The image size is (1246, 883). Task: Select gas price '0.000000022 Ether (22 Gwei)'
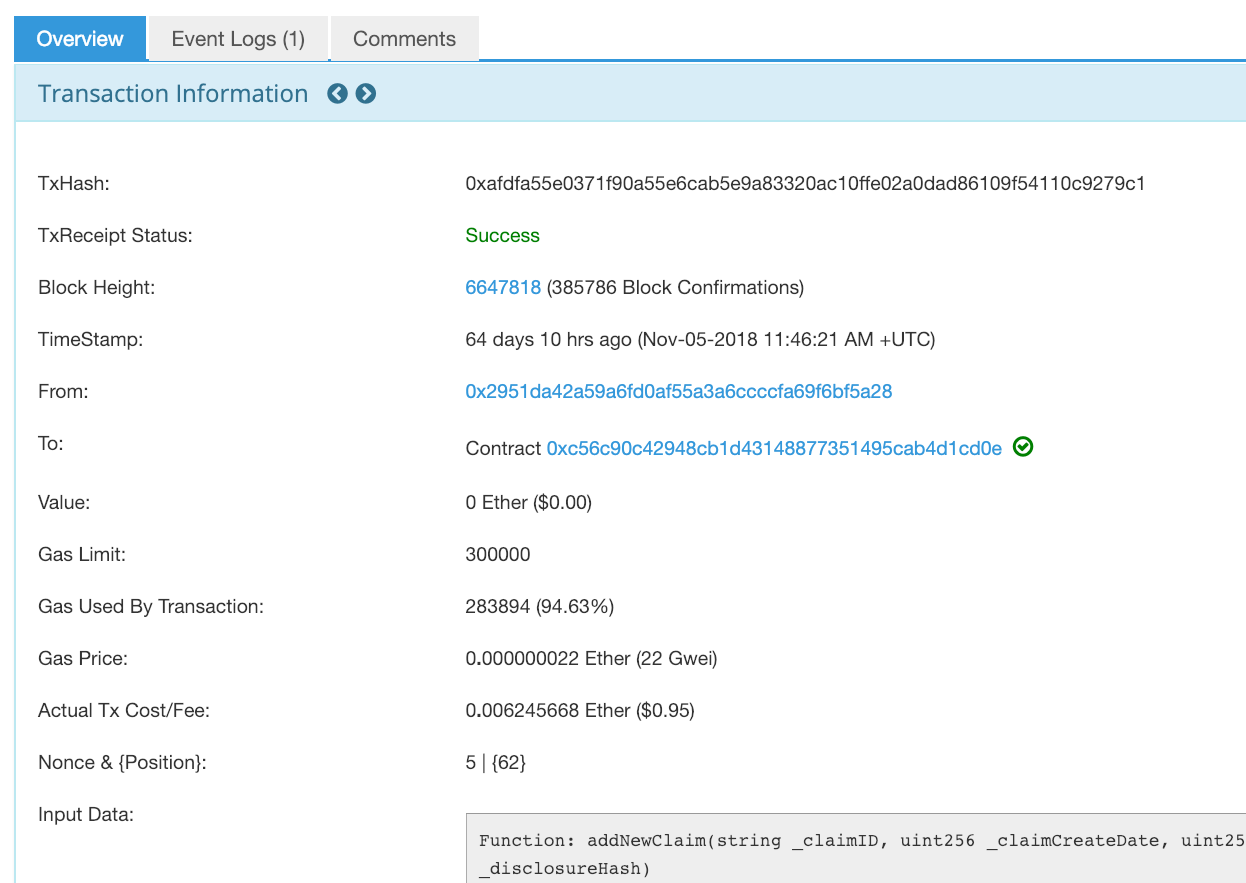pos(591,658)
